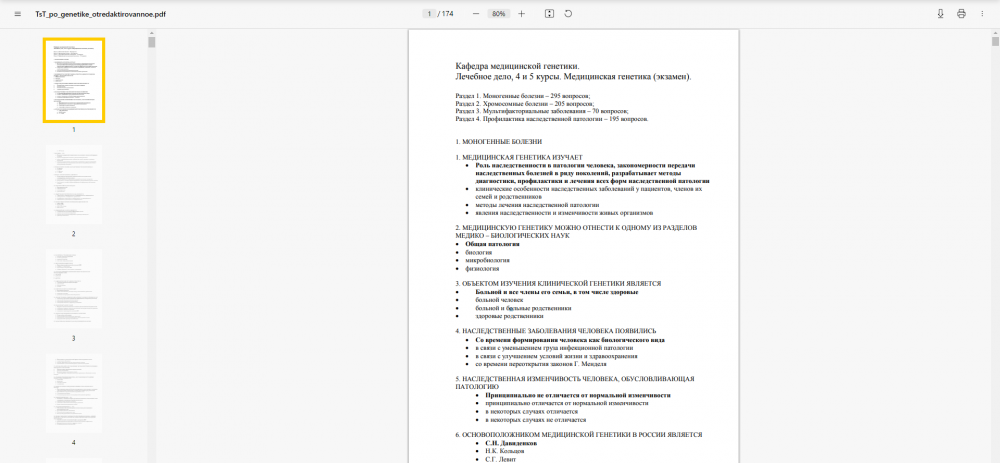The image size is (1000, 463).
Task: Click the answer "больной человек"
Action: tap(499, 300)
